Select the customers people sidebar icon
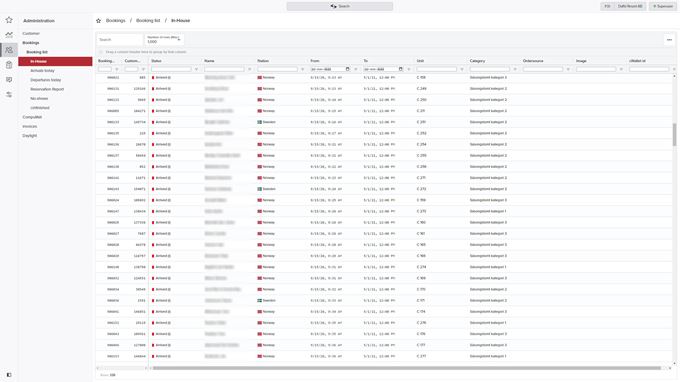 tap(9, 50)
